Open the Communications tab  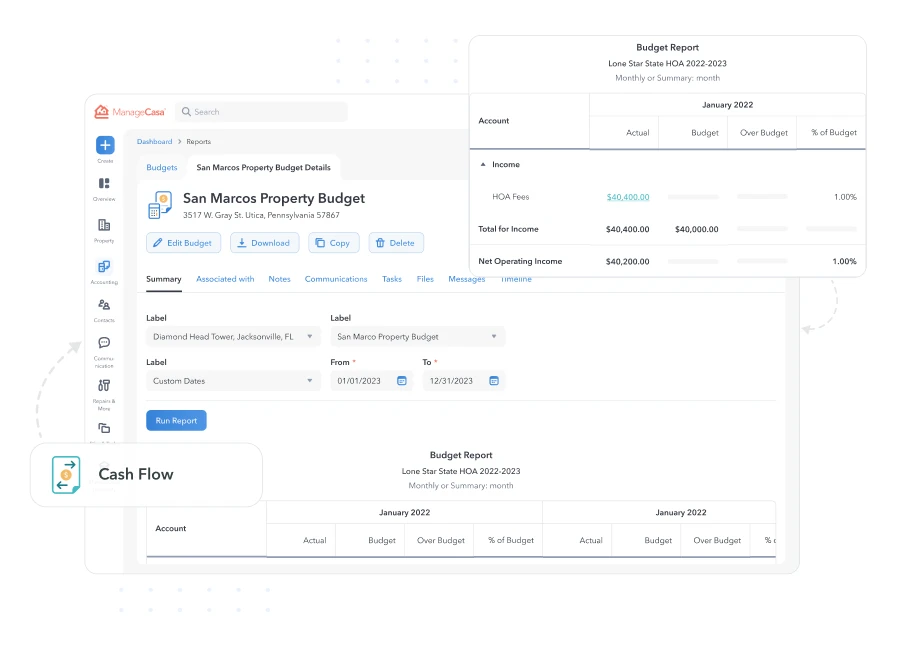[x=336, y=279]
